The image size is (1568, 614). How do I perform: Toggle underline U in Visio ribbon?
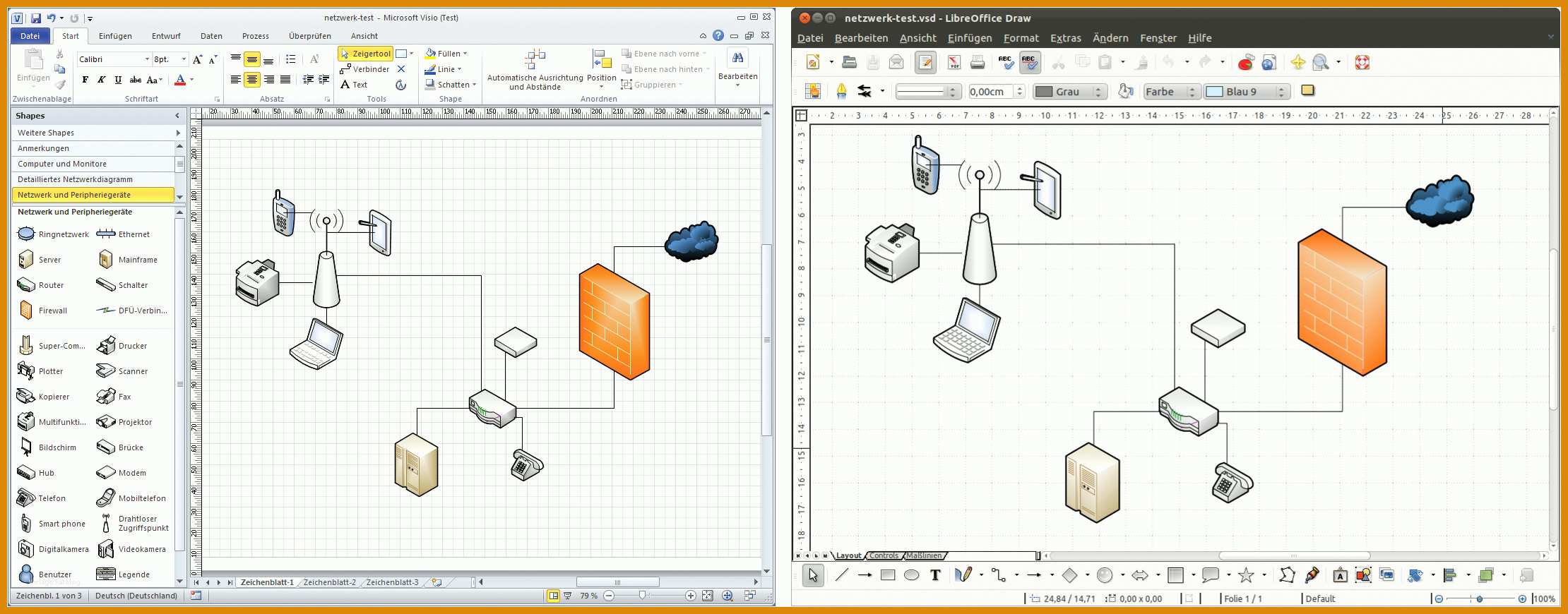click(118, 80)
